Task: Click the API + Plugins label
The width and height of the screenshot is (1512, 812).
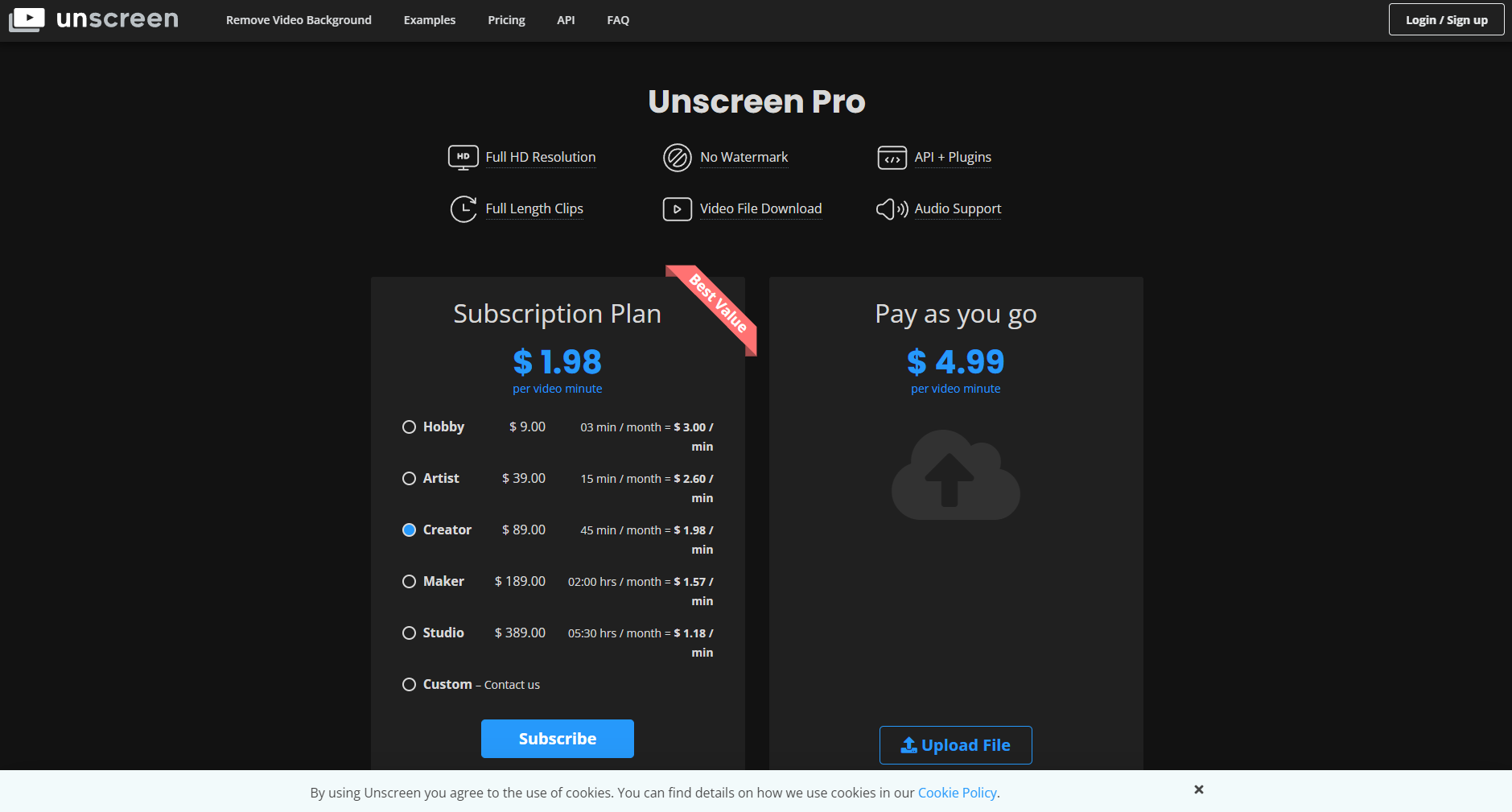Action: [953, 158]
